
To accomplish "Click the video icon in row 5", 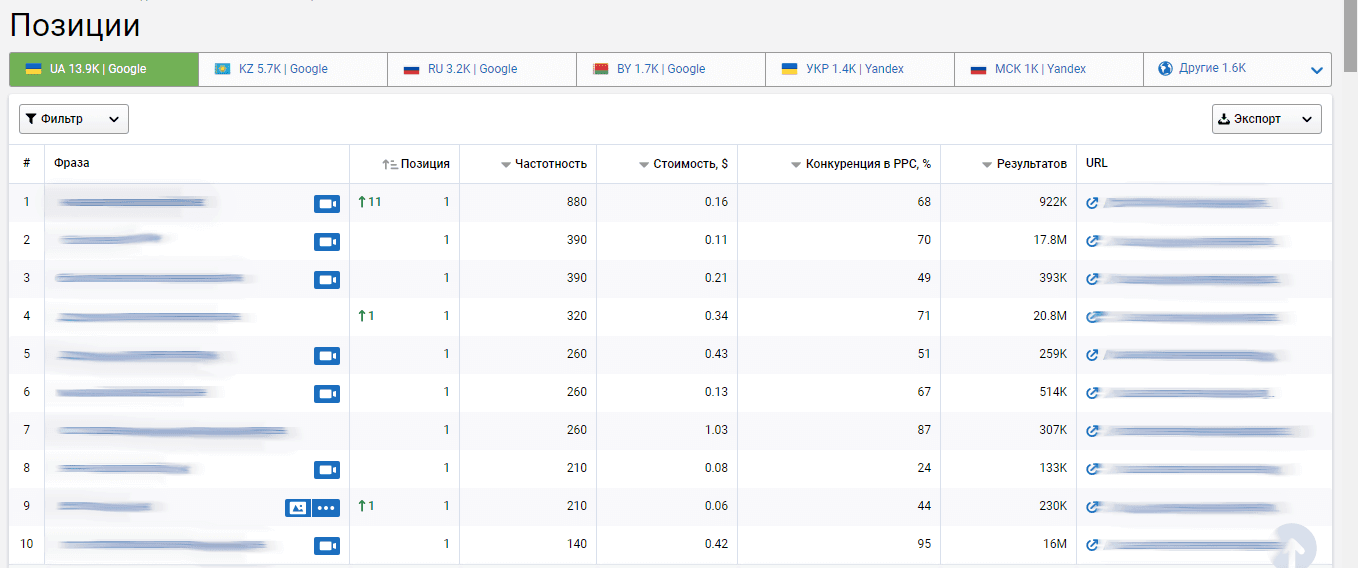I will click(327, 355).
